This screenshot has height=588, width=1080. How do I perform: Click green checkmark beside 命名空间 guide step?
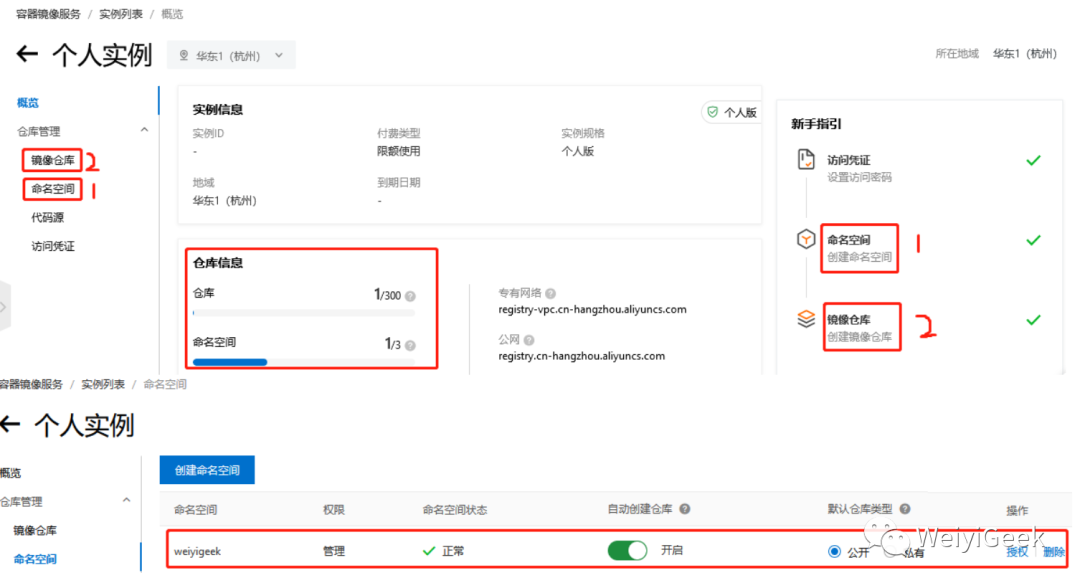point(1033,240)
